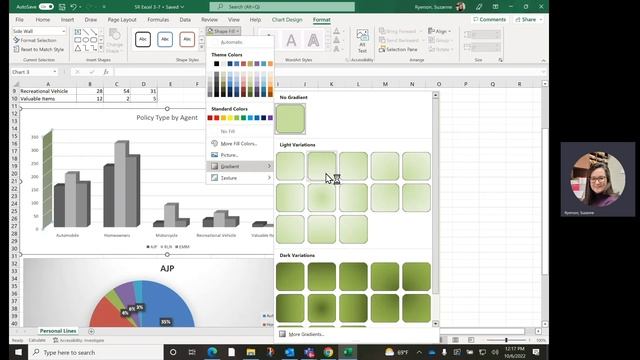The image size is (640, 360).
Task: Click the Insert Function fx icon
Action: pos(106,72)
